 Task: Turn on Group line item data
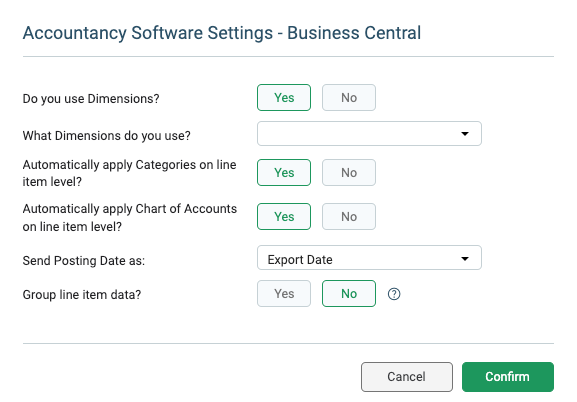[x=284, y=293]
